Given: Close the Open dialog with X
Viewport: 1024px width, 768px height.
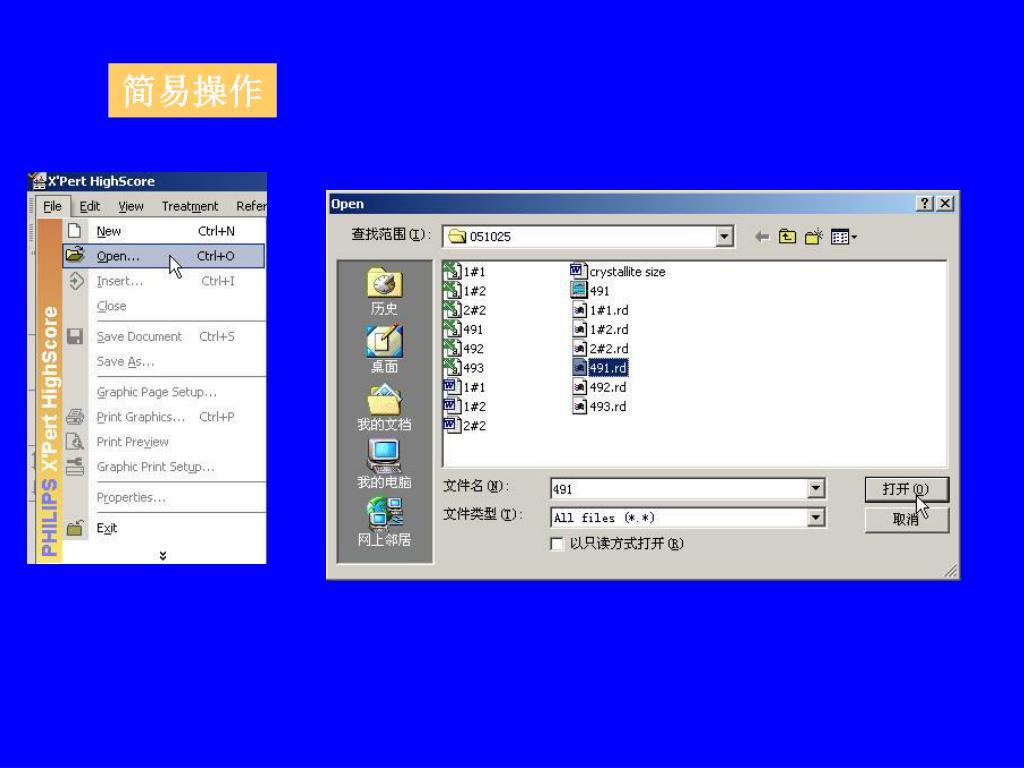Looking at the screenshot, I should tap(945, 203).
